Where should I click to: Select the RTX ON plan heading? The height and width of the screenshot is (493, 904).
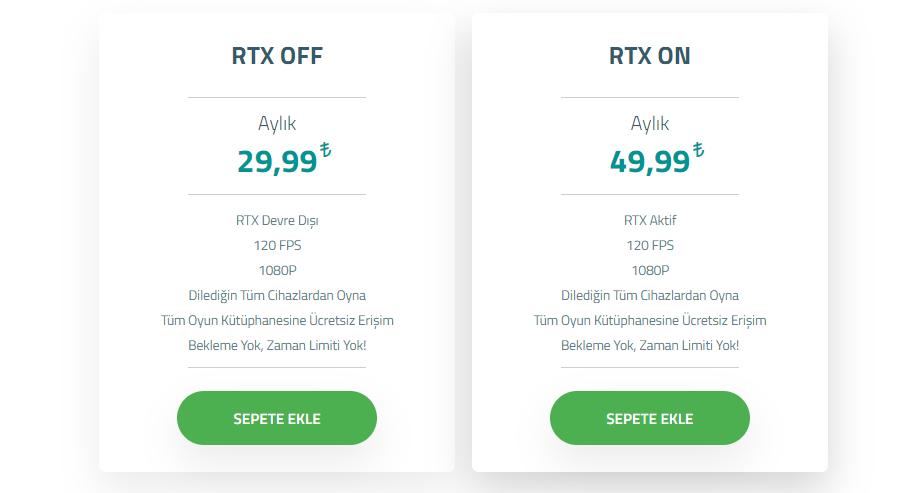650,56
